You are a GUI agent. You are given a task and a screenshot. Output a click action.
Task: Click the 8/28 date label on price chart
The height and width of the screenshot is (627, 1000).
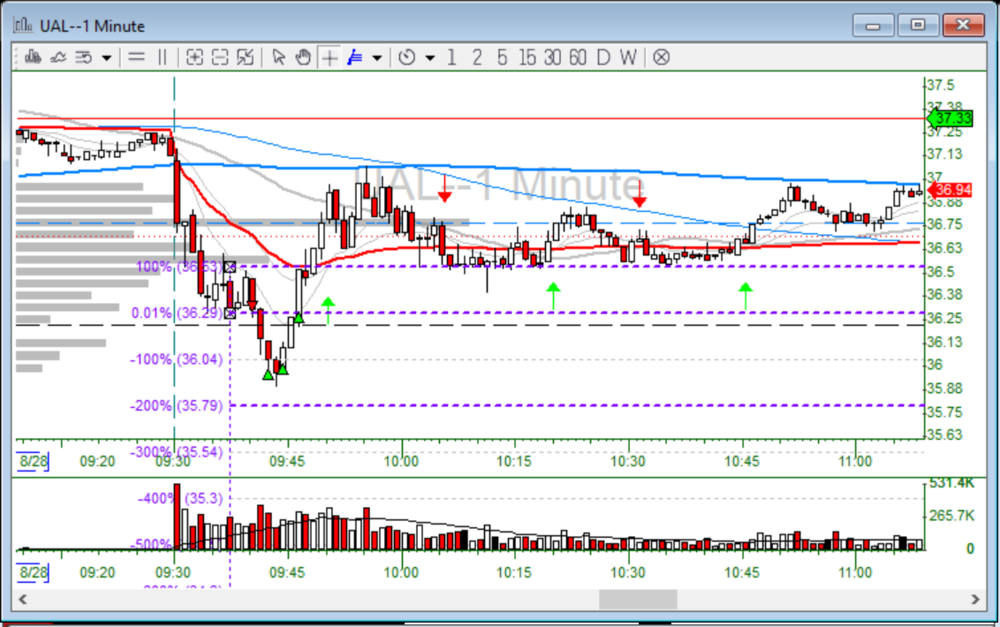tap(32, 461)
